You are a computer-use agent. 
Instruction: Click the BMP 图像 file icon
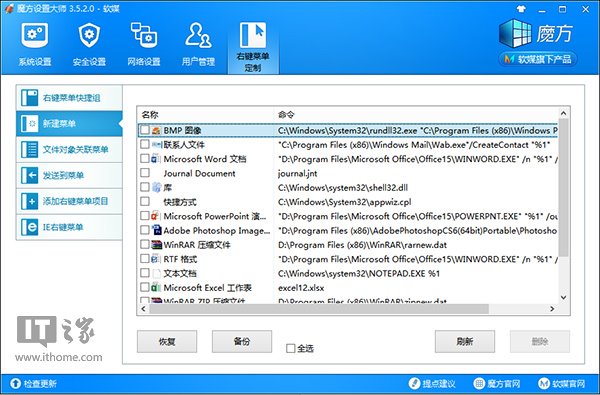pyautogui.click(x=156, y=130)
